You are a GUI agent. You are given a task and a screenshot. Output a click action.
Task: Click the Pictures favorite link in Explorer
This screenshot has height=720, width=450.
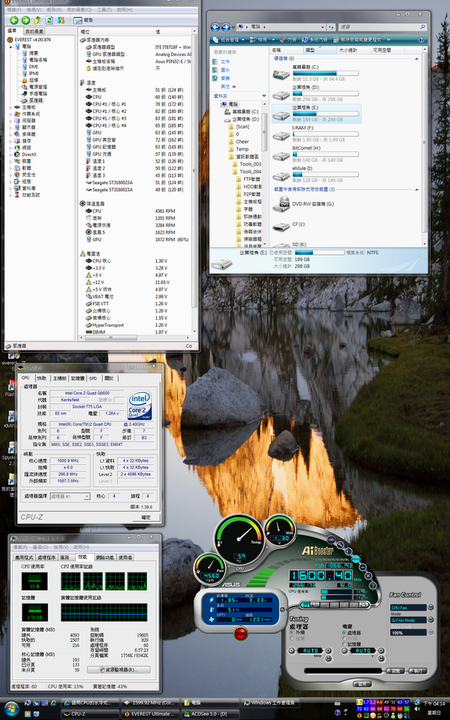[x=221, y=70]
